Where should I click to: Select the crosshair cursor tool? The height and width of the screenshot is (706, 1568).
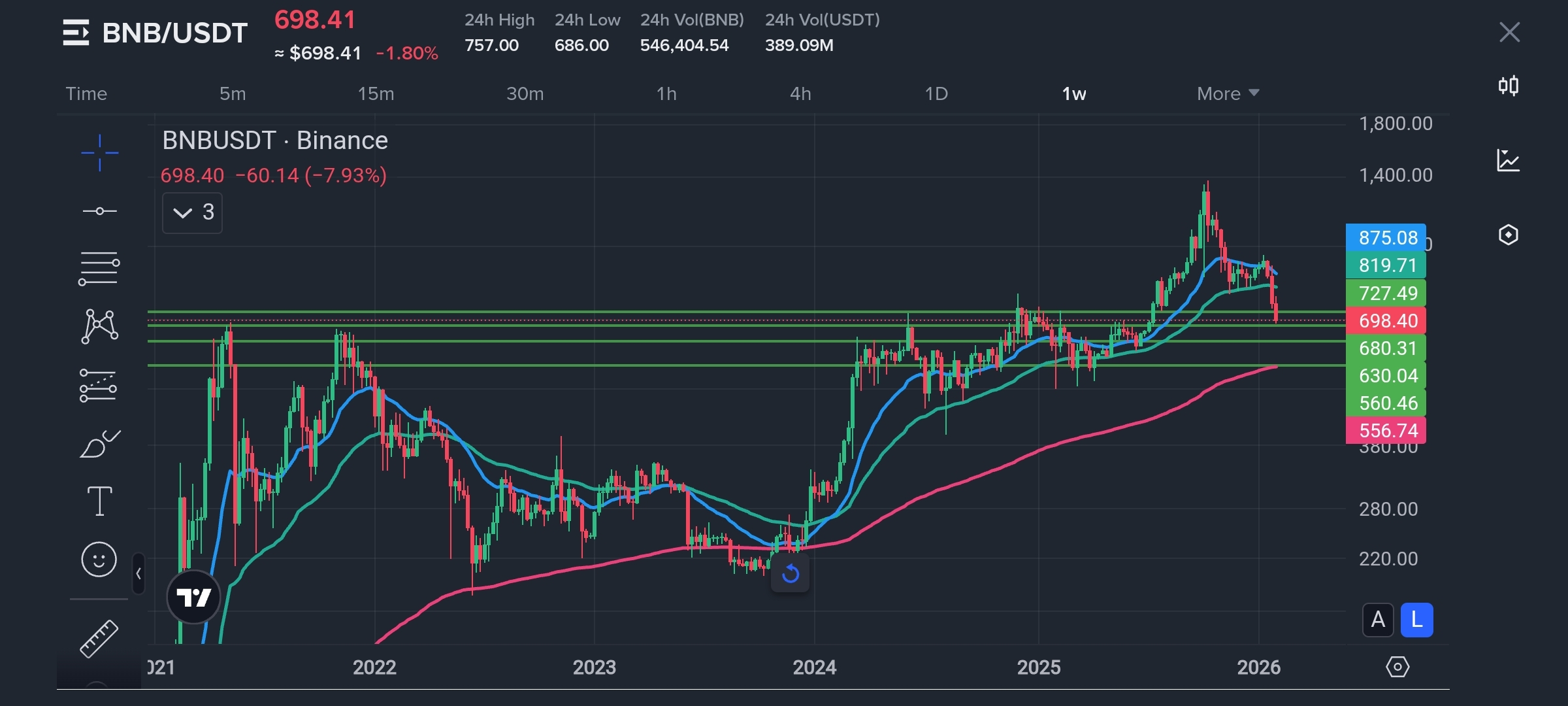click(99, 153)
